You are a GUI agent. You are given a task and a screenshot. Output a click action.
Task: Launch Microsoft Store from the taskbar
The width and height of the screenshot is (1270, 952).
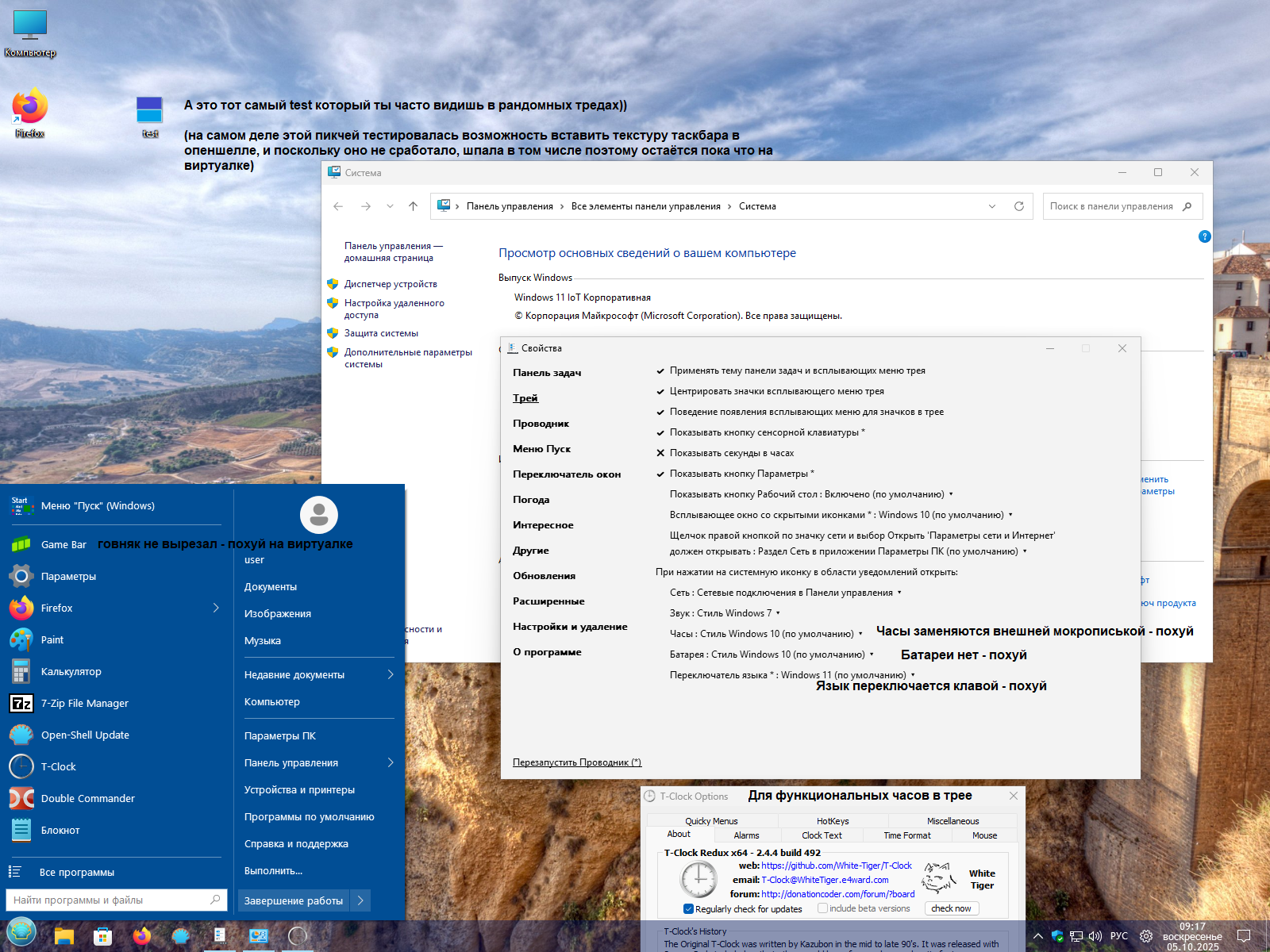102,936
